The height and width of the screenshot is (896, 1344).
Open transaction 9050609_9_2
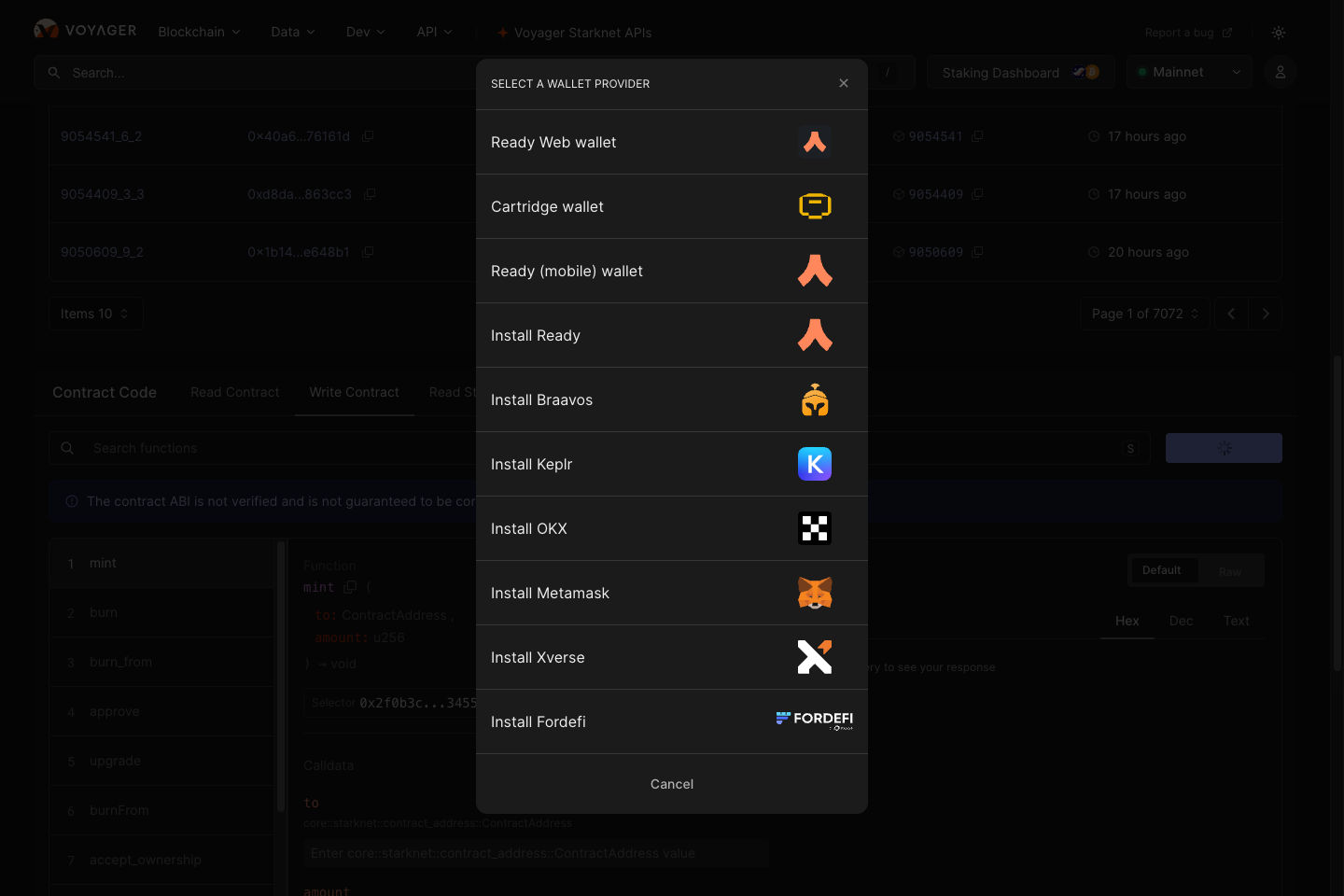102,252
